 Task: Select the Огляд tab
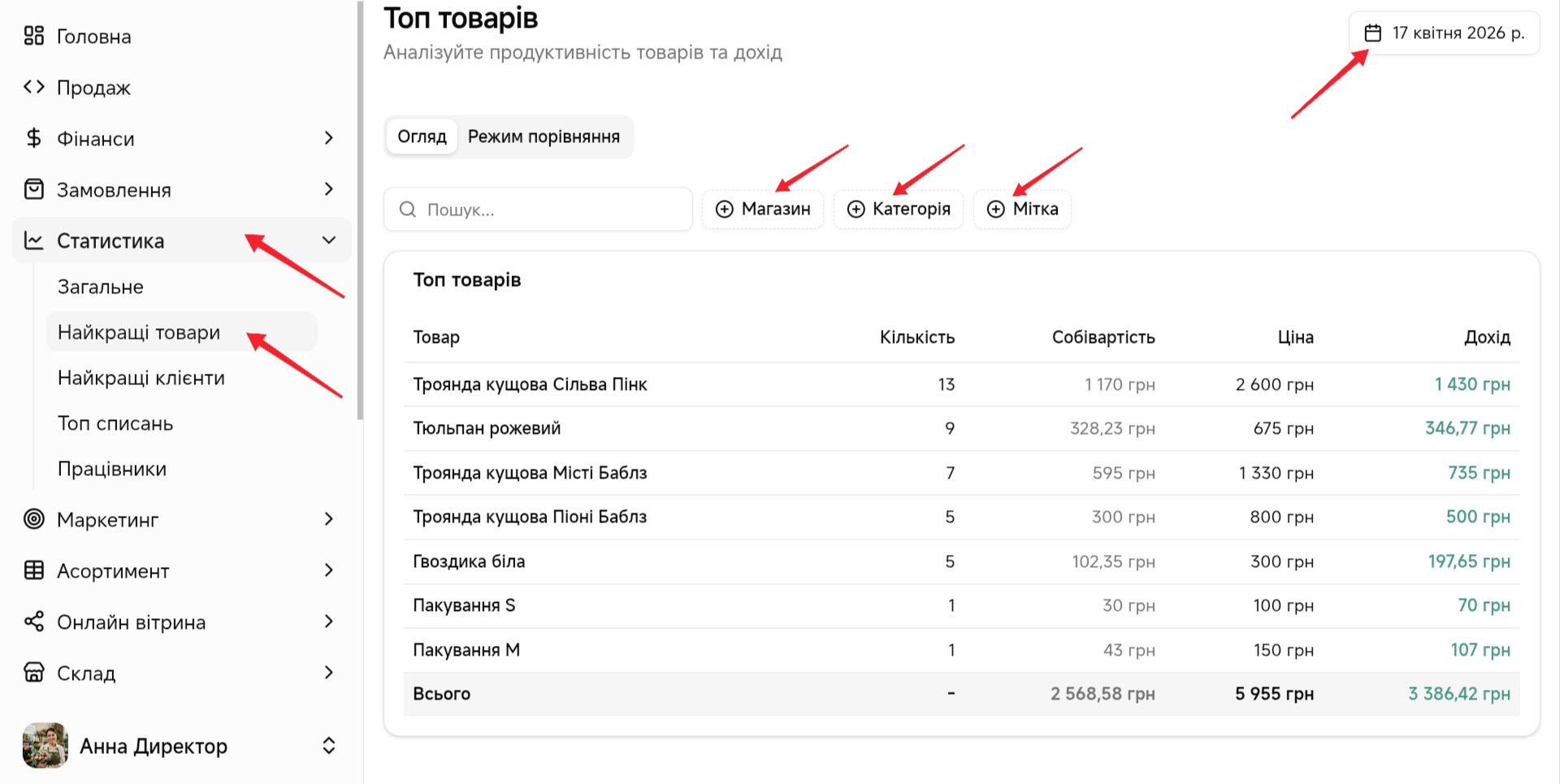point(422,136)
